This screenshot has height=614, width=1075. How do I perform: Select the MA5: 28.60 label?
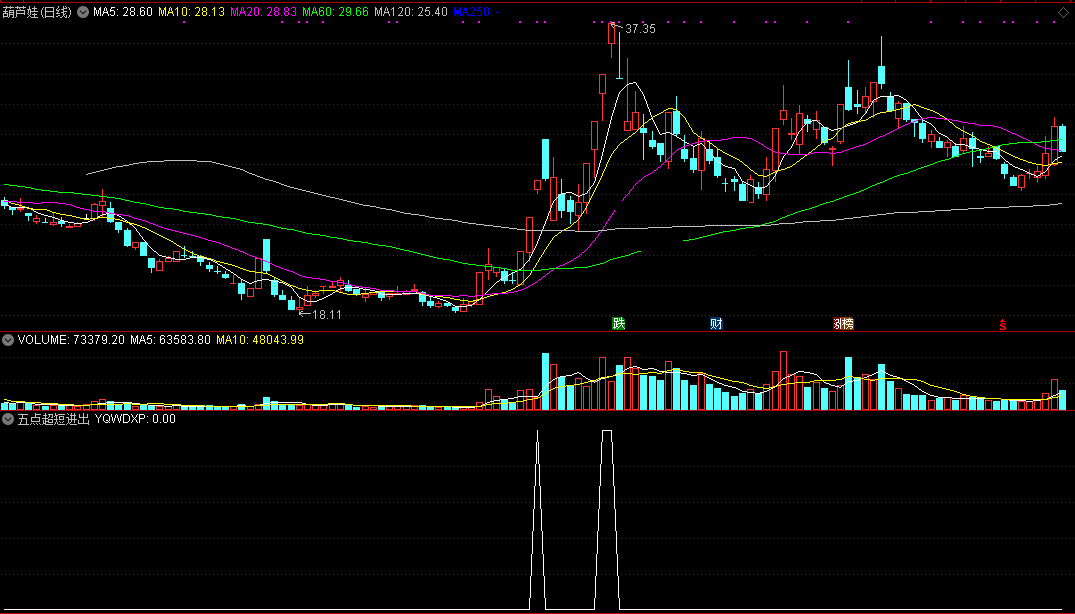pyautogui.click(x=123, y=12)
